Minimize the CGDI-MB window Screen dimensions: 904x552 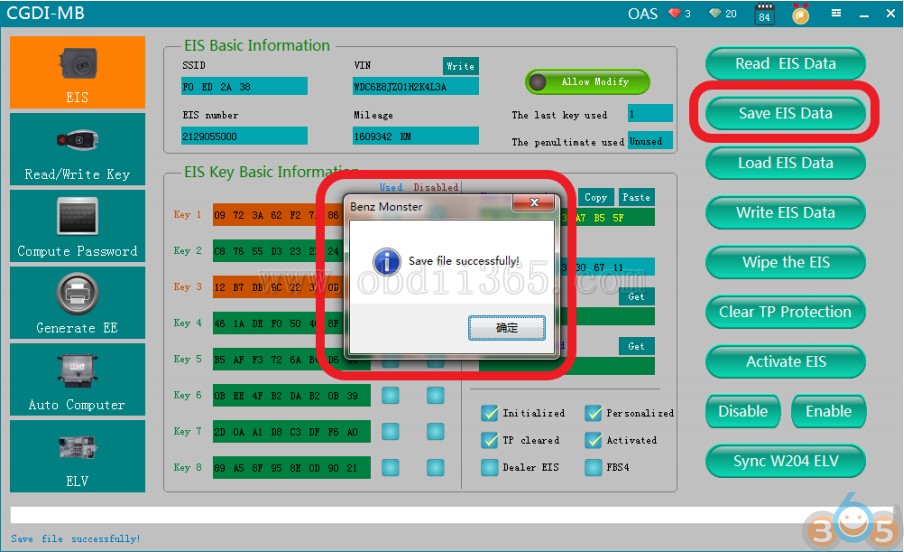pyautogui.click(x=864, y=14)
